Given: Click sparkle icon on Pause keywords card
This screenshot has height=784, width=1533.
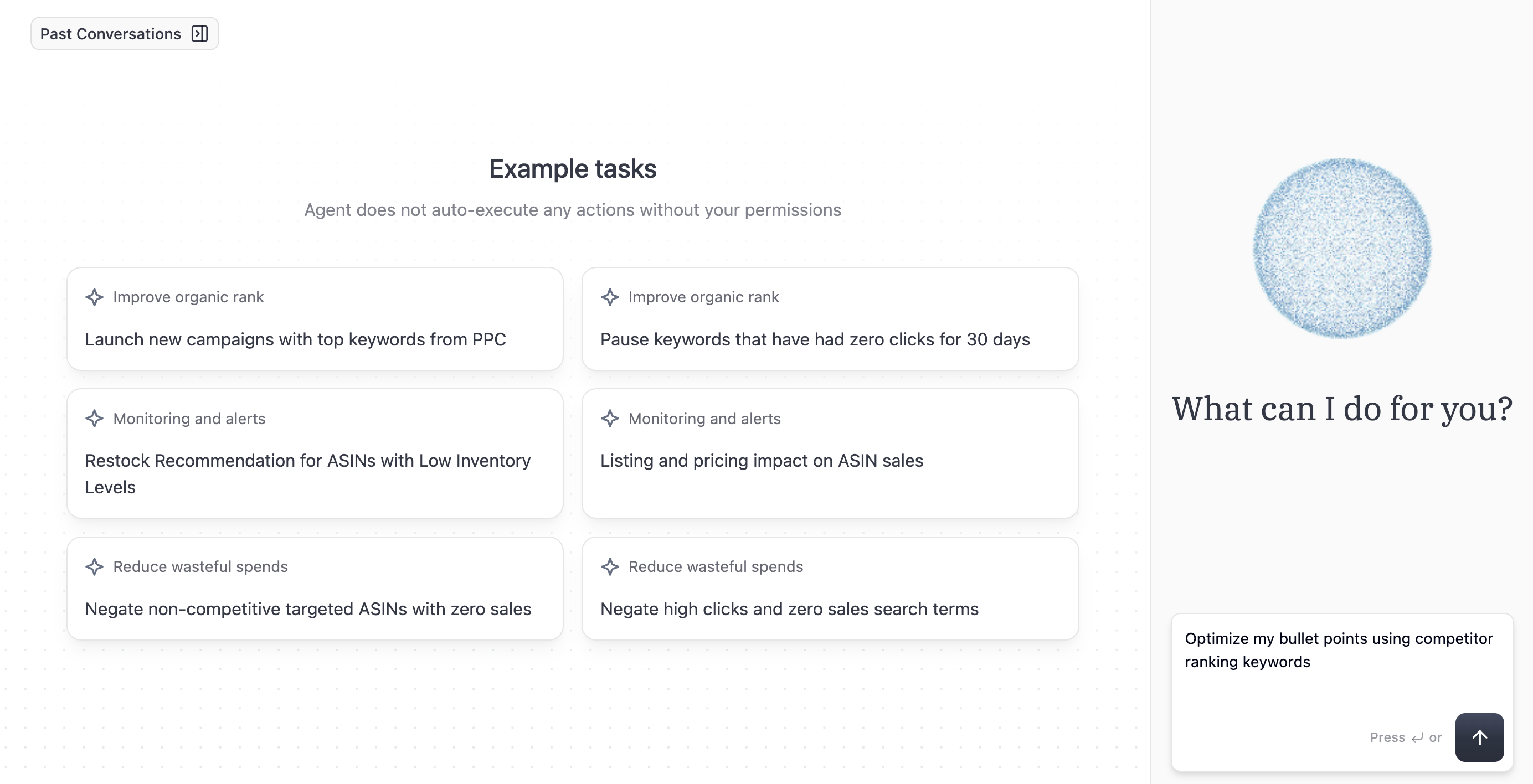Looking at the screenshot, I should (x=610, y=297).
